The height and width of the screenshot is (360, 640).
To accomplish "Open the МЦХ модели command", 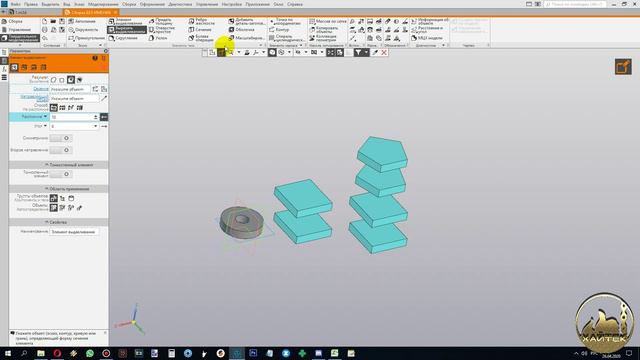I will [427, 38].
